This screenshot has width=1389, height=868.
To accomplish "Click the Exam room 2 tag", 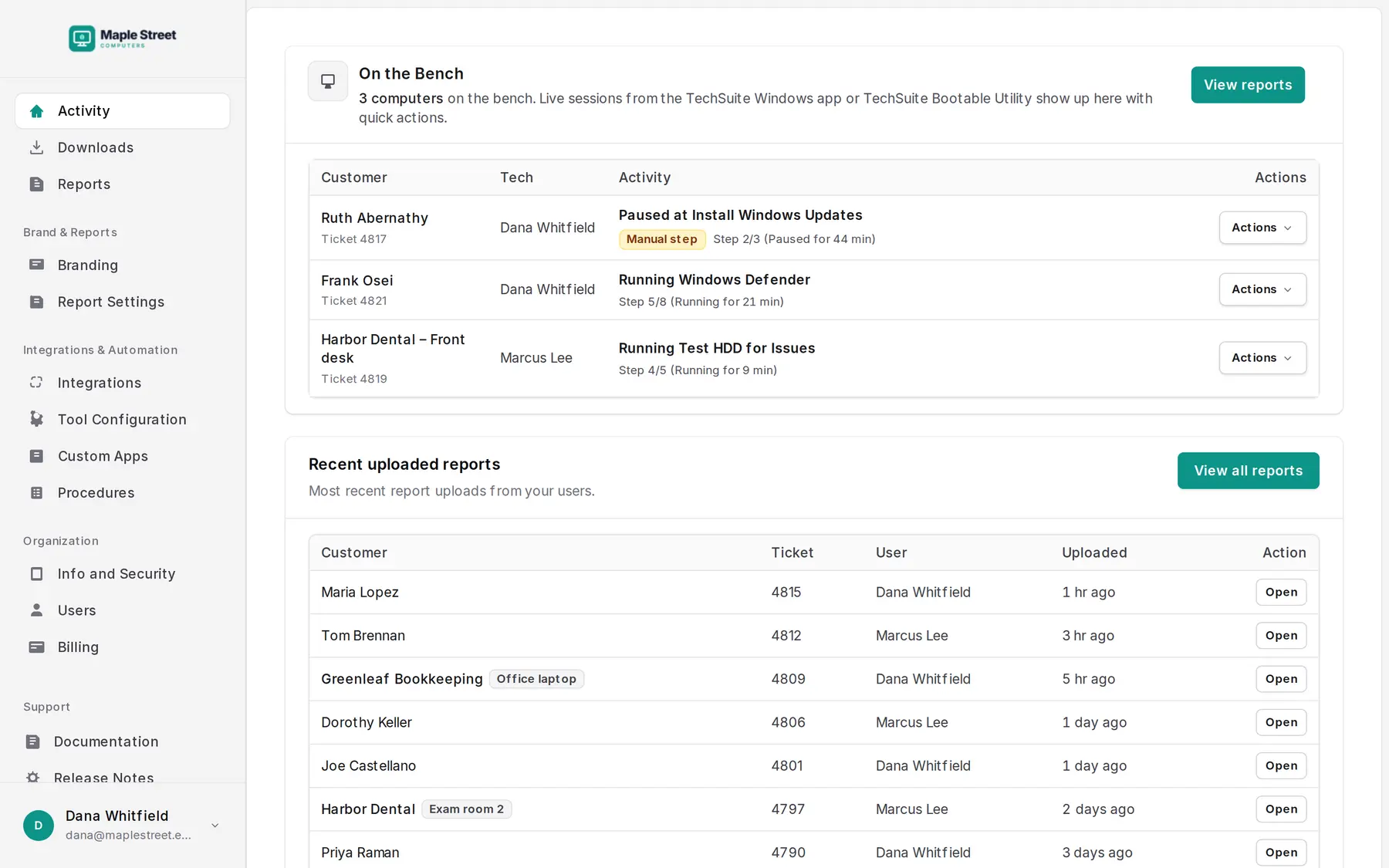I will pos(467,809).
